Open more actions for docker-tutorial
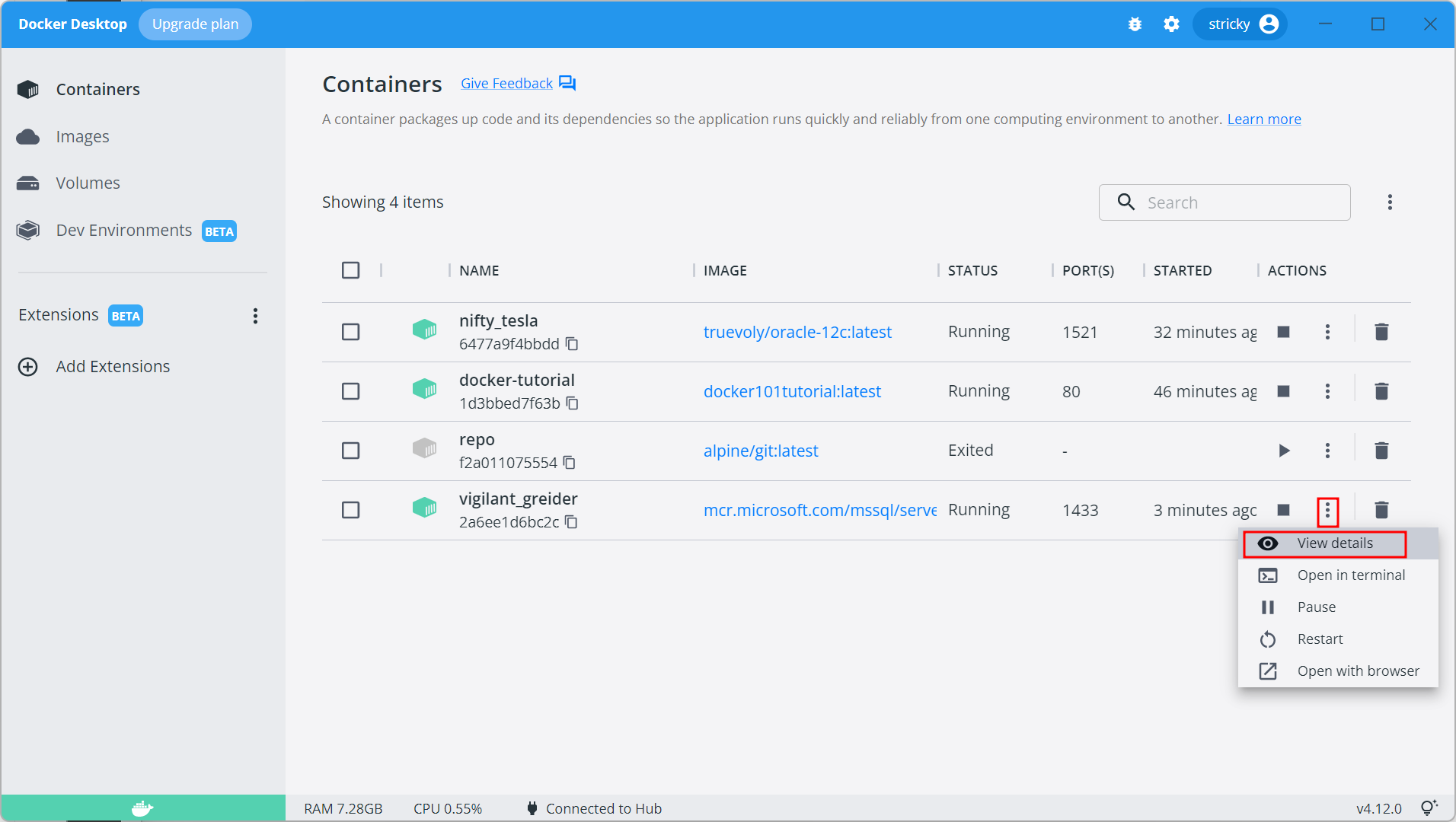1456x822 pixels. (x=1327, y=391)
